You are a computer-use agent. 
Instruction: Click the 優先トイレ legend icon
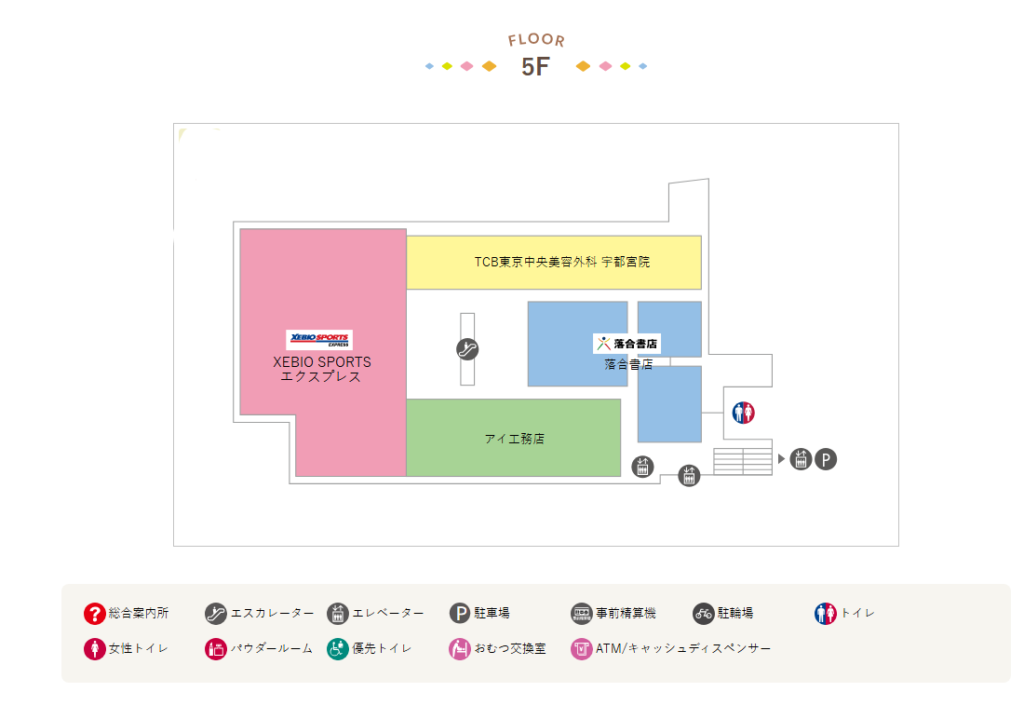338,649
